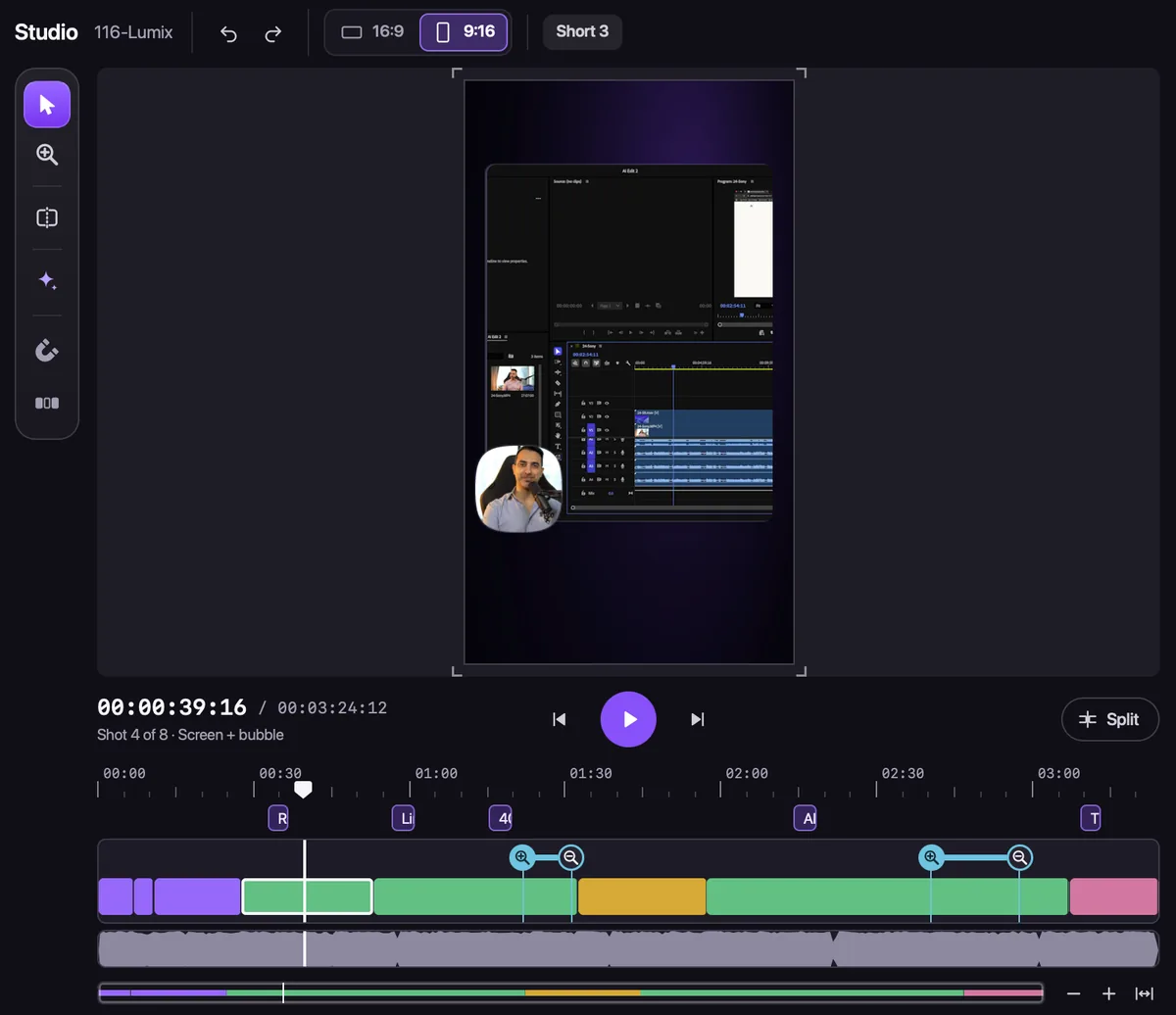The height and width of the screenshot is (1015, 1176).
Task: Click the 'Shot 4 of 8 · Screen + bubble' label
Action: tap(190, 735)
